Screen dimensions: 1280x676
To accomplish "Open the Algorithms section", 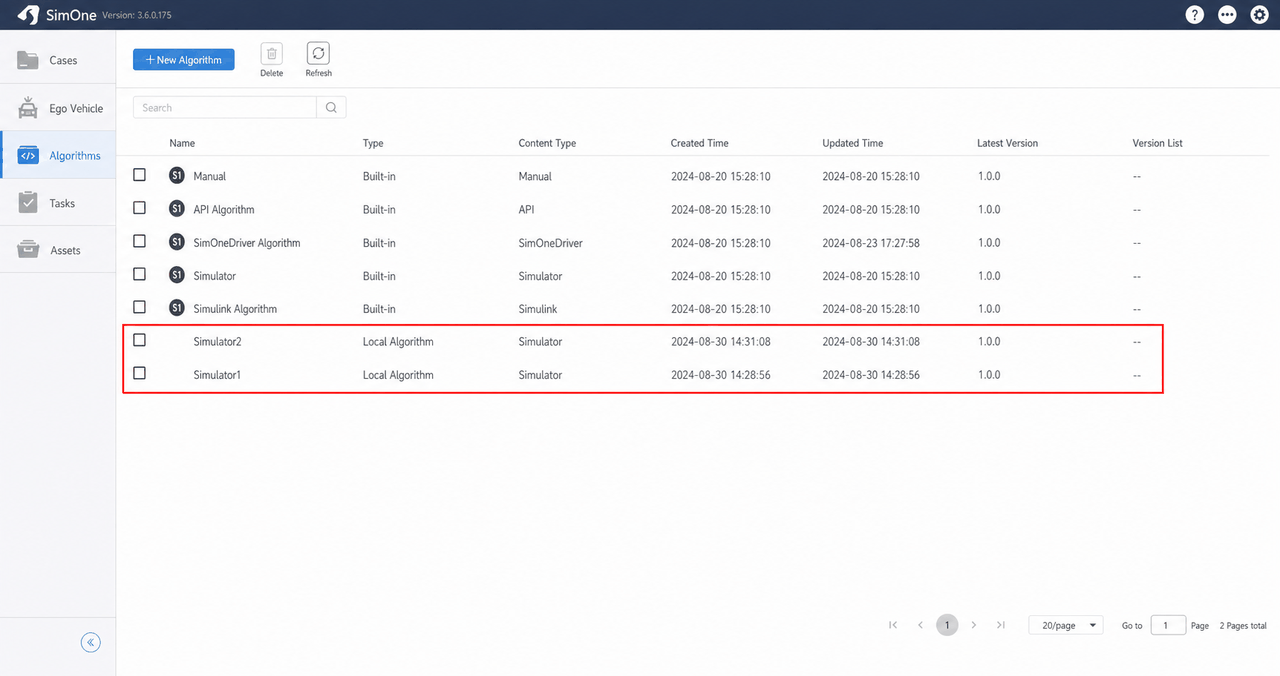I will click(x=58, y=156).
